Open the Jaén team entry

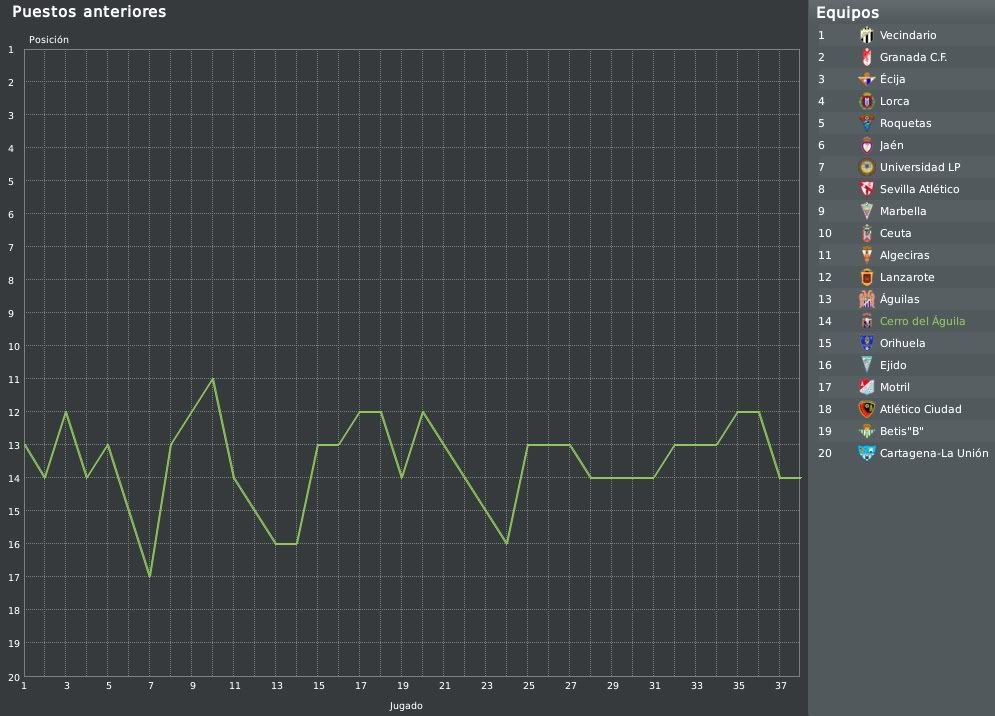click(891, 145)
